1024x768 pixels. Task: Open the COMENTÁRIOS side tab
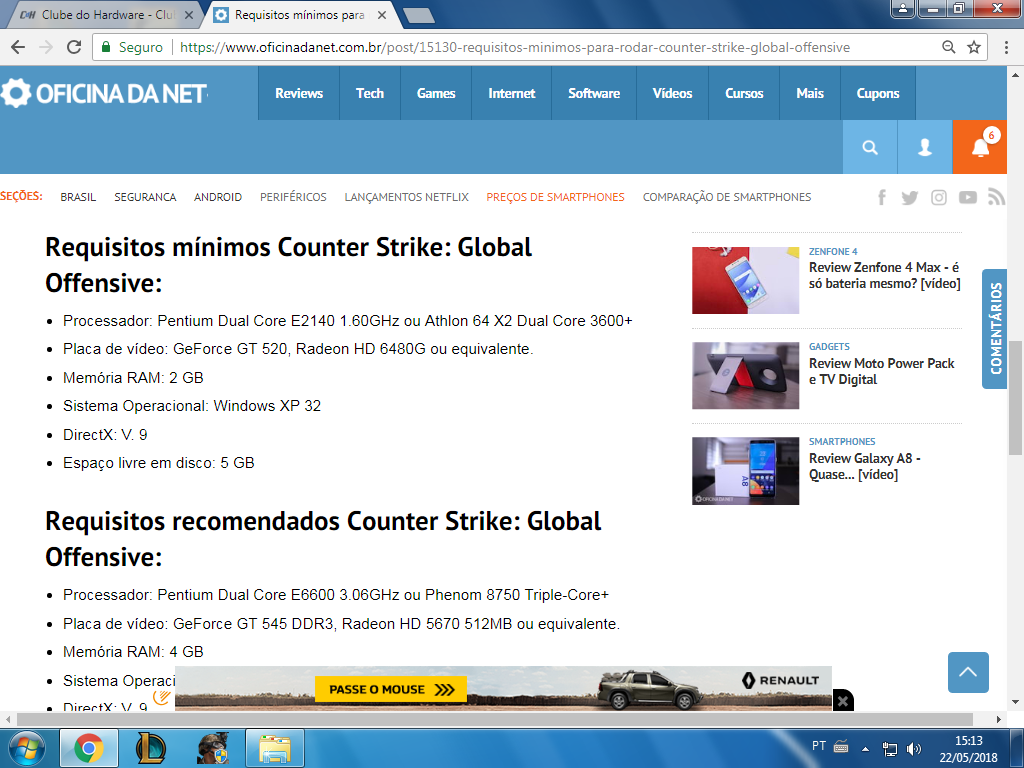(995, 328)
